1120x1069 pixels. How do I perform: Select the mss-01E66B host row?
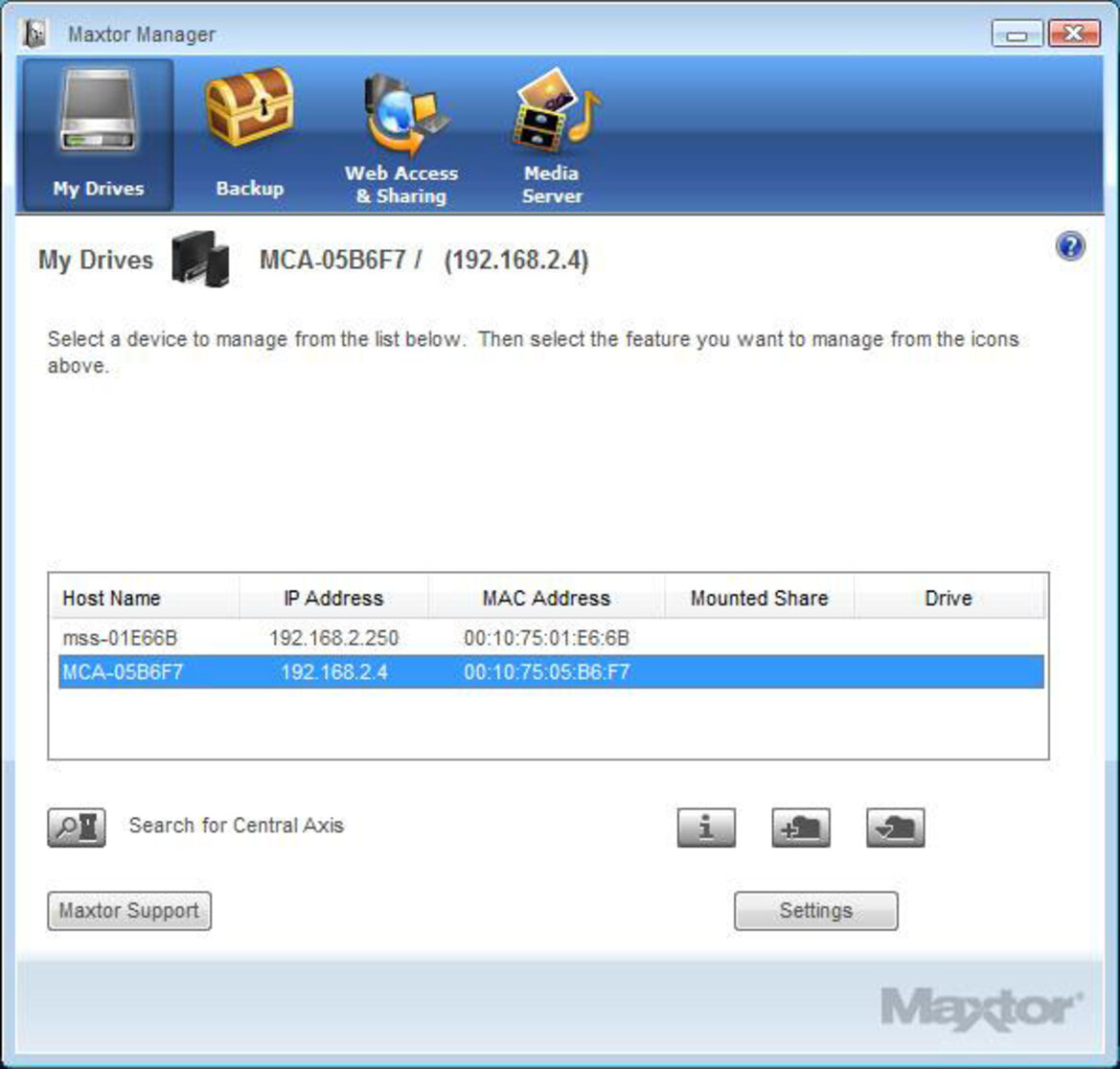551,638
